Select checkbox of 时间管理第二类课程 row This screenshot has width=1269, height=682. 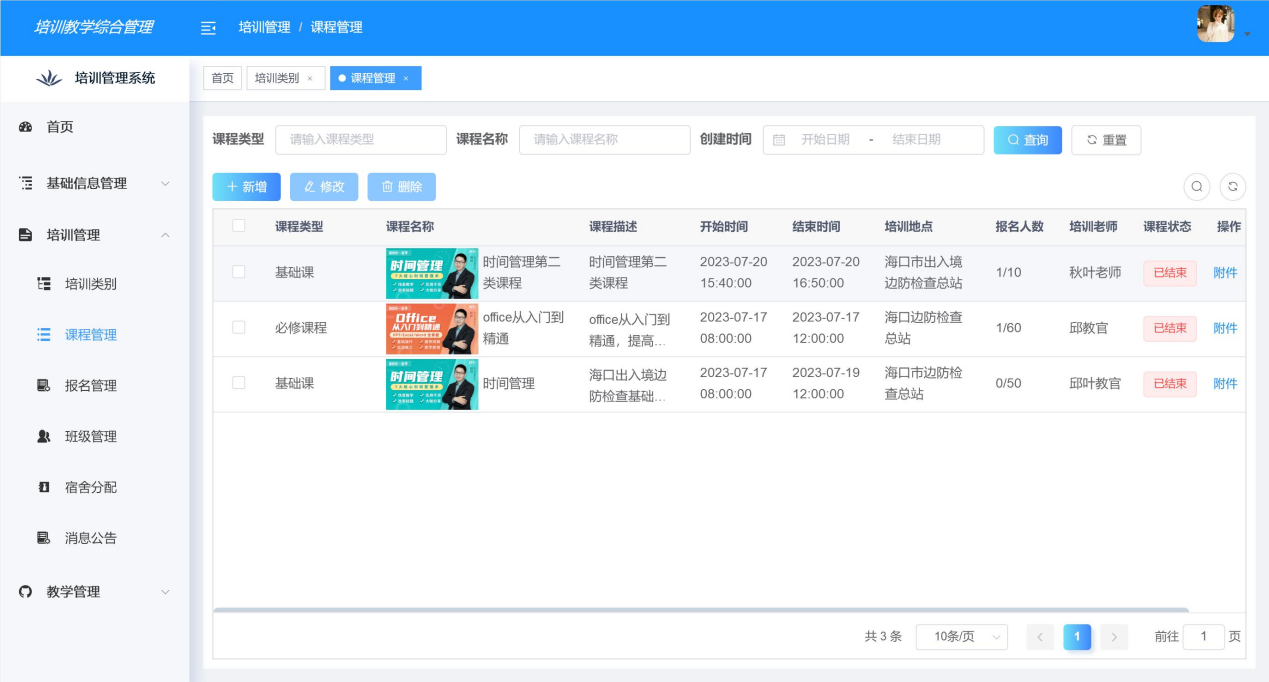(x=238, y=272)
